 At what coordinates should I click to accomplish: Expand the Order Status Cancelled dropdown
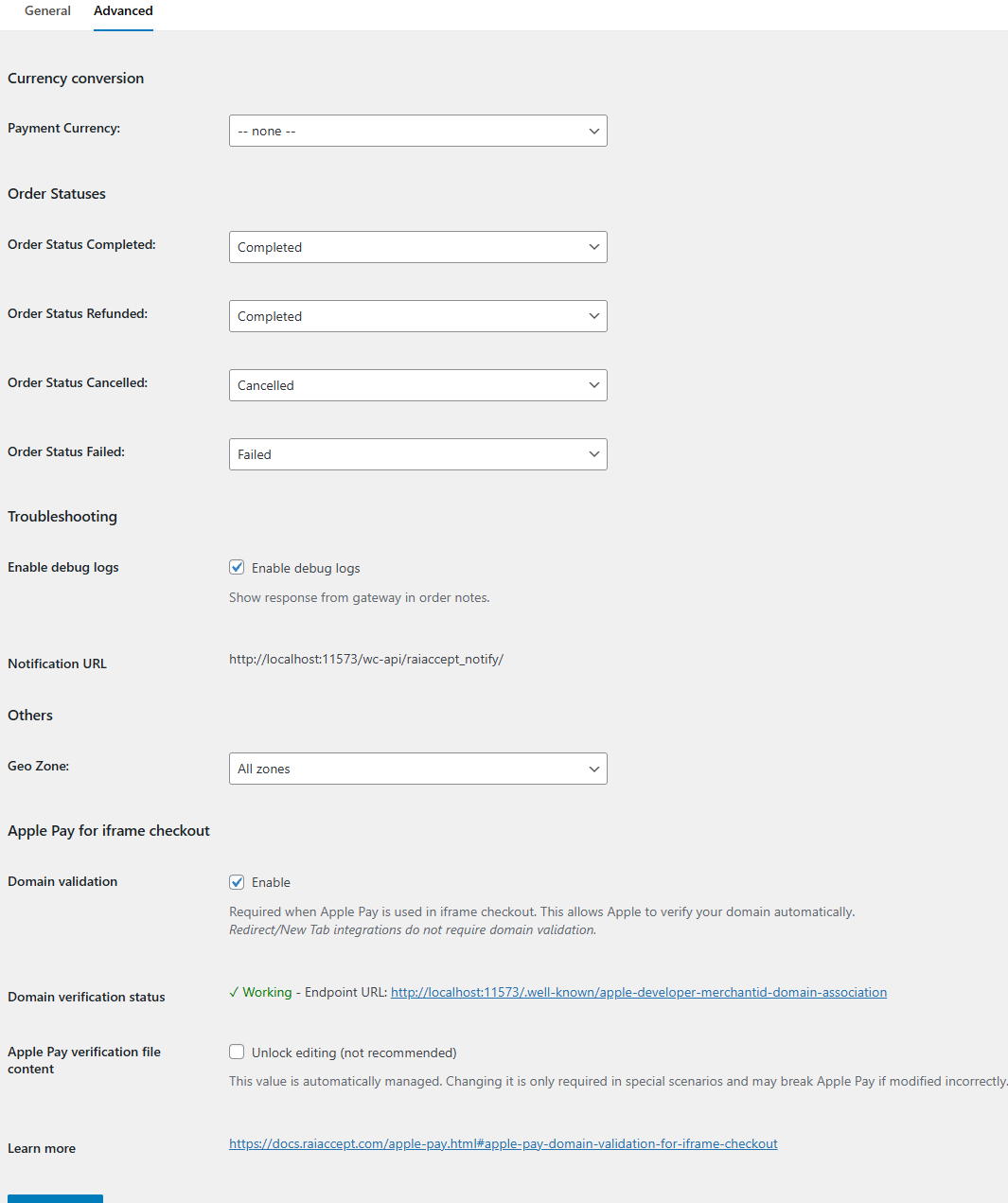point(417,385)
